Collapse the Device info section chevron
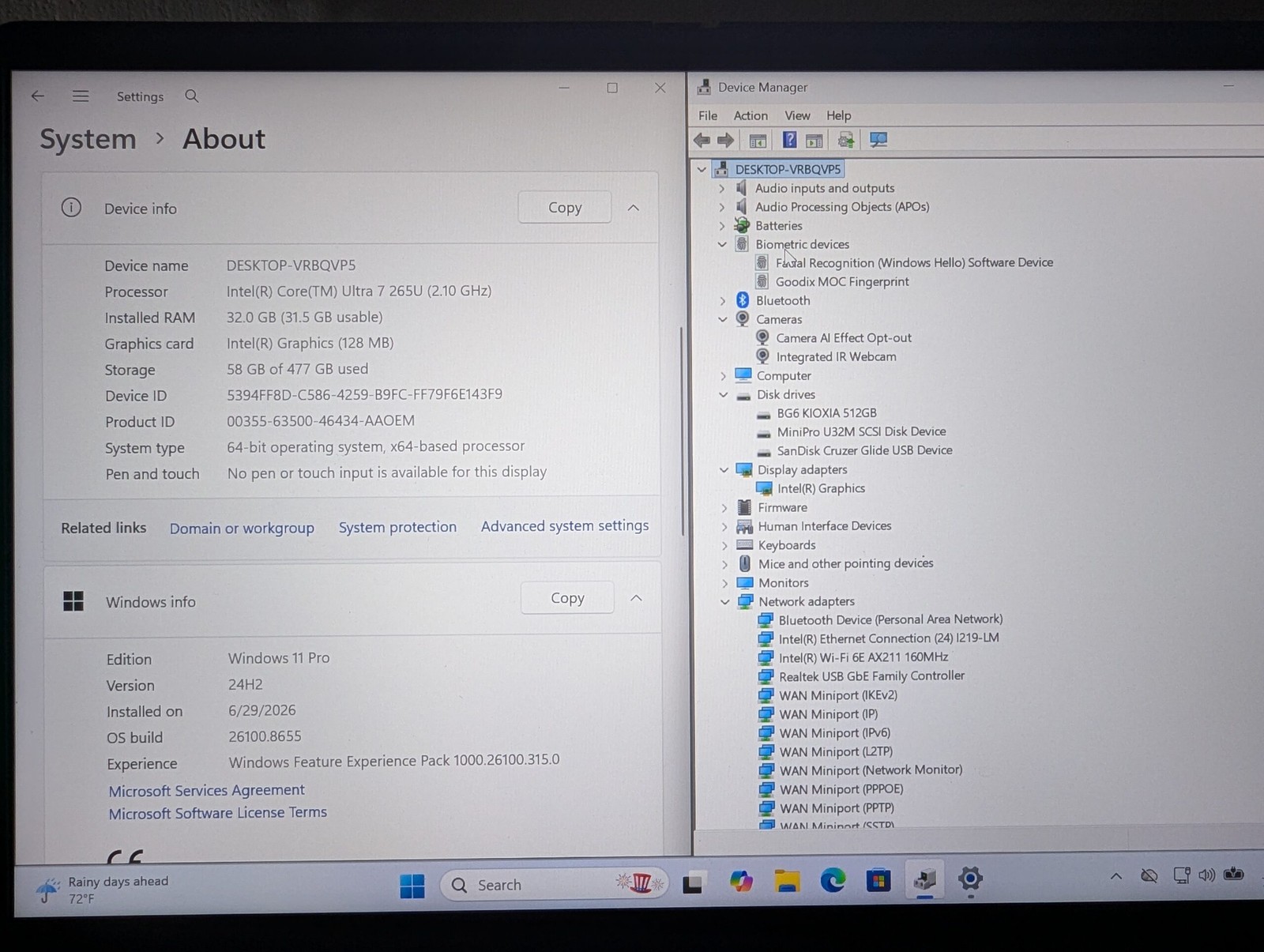The image size is (1264, 952). pyautogui.click(x=633, y=208)
